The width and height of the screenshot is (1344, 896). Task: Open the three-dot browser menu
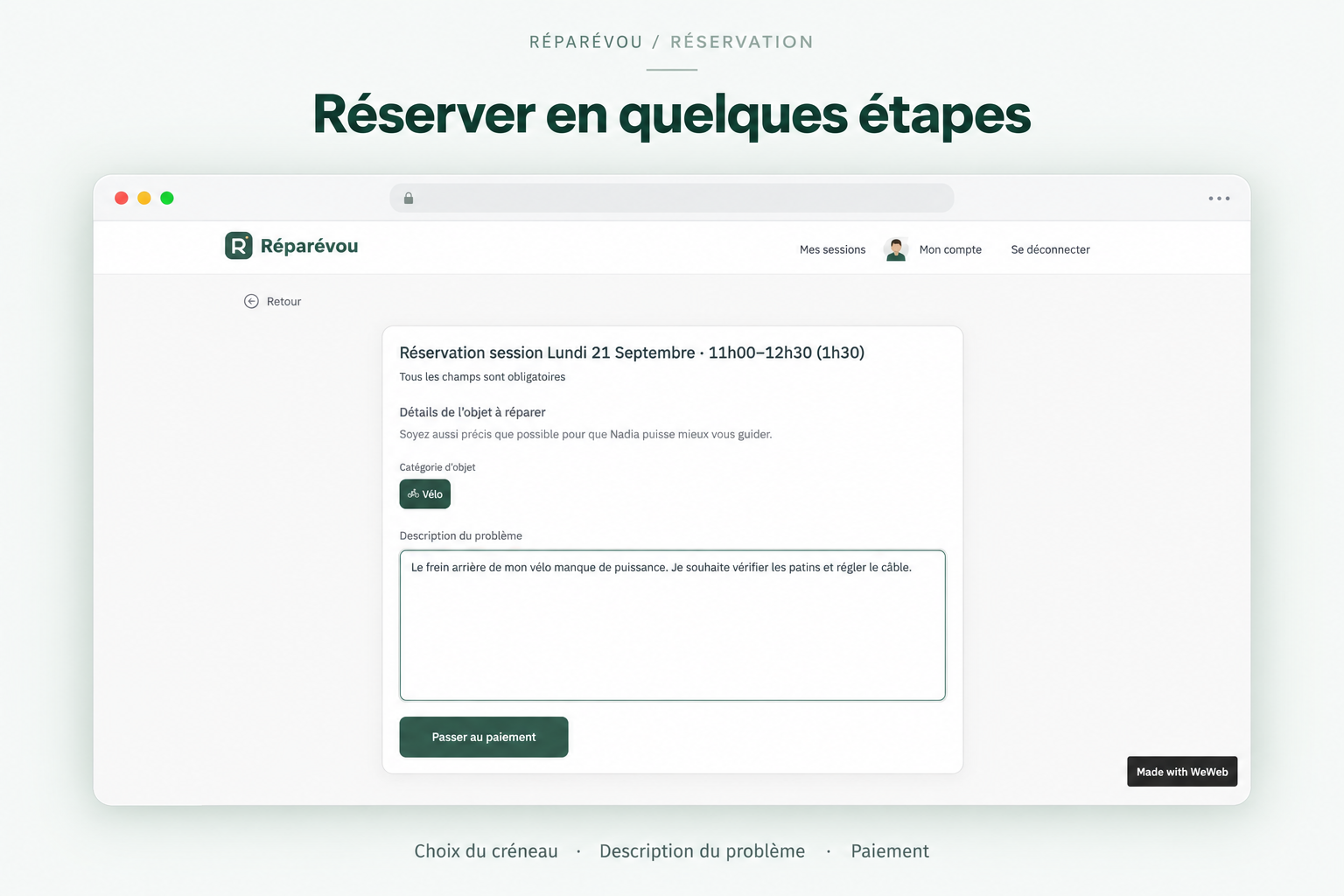pos(1219,199)
